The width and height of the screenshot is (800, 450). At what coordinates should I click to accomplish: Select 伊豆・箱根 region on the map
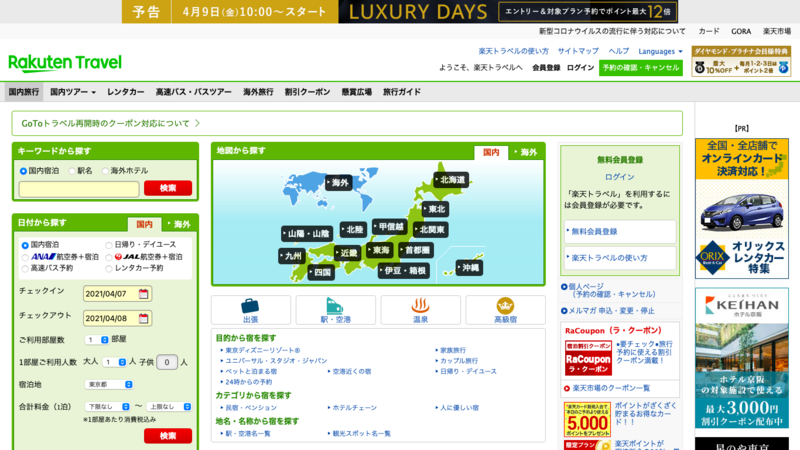(404, 271)
